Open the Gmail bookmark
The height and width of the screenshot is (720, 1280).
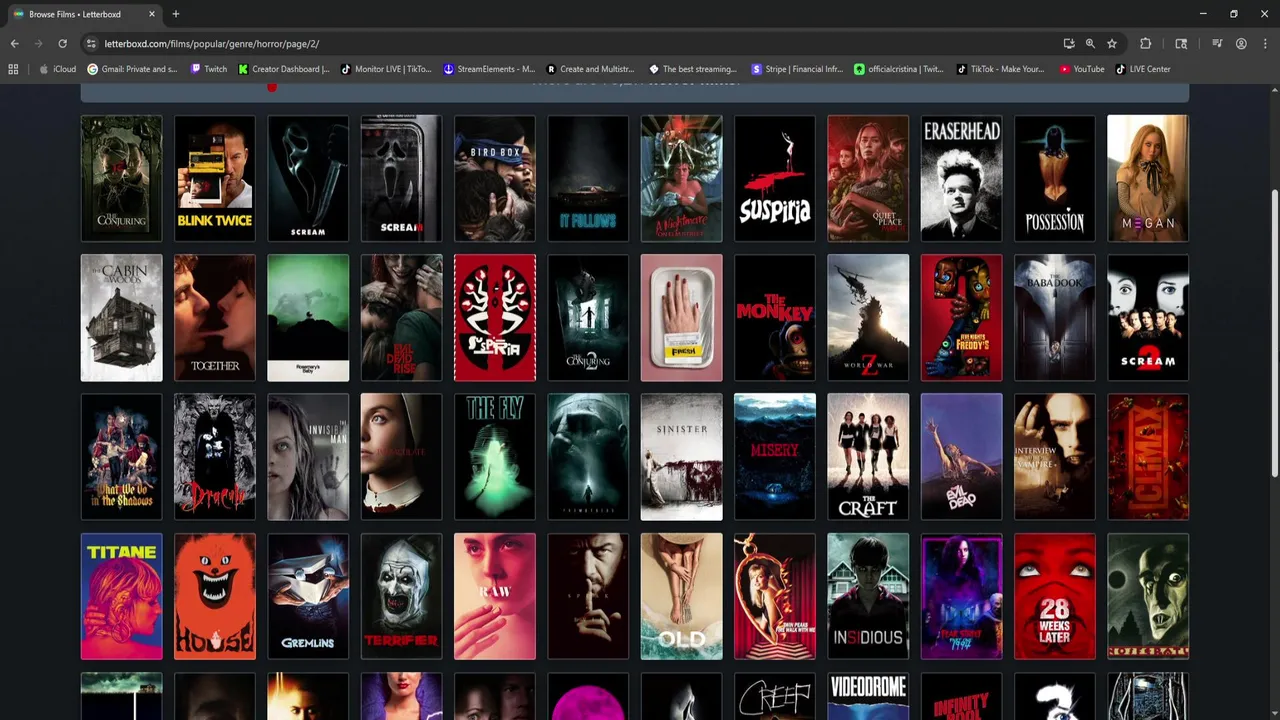pyautogui.click(x=133, y=69)
